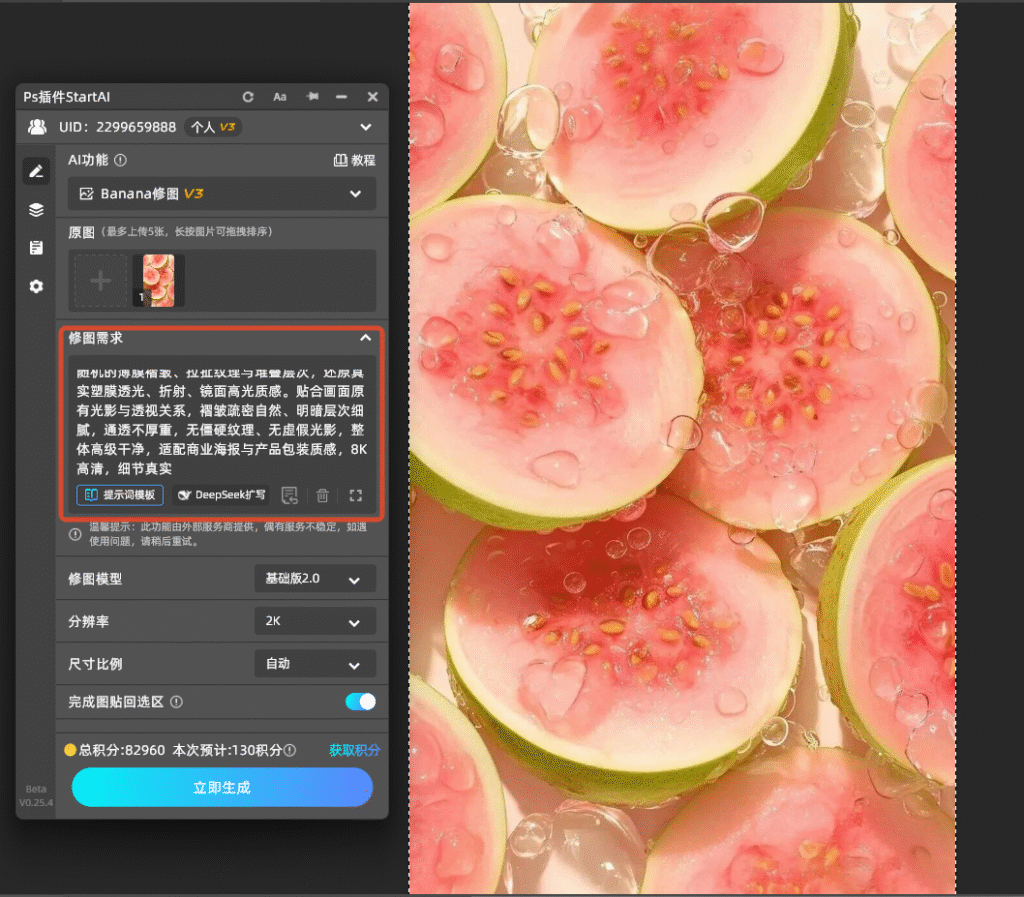Click the 个人 V3 membership badge
The image size is (1024, 897).
pyautogui.click(x=214, y=127)
